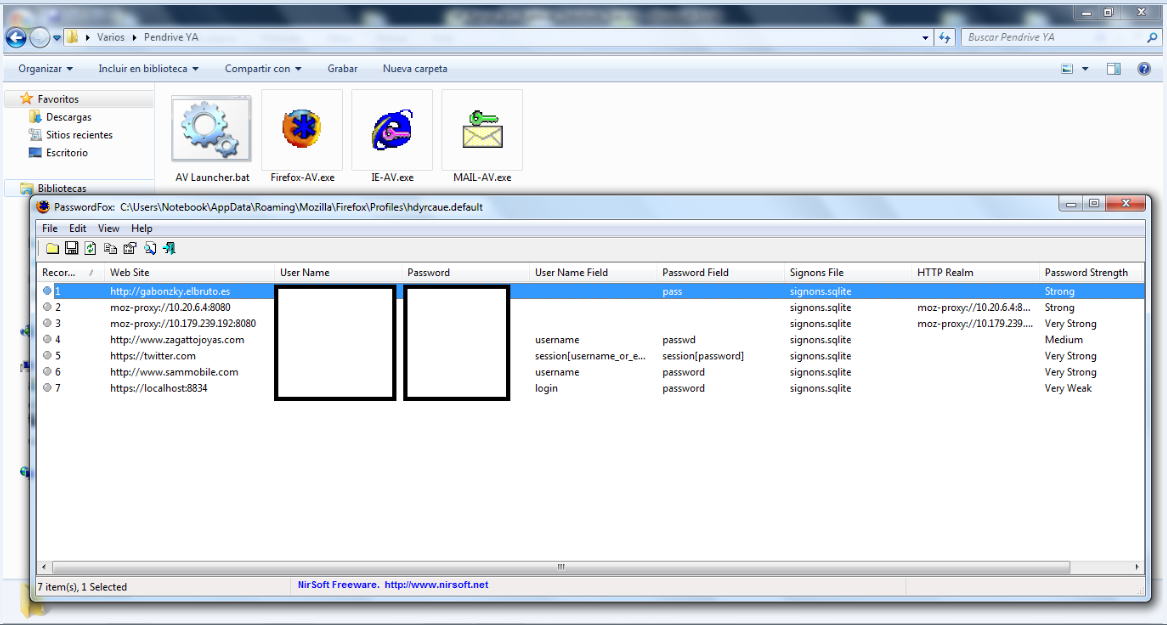Open Sitios recientes in navigation pane
Image resolution: width=1167 pixels, height=625 pixels.
pos(79,135)
